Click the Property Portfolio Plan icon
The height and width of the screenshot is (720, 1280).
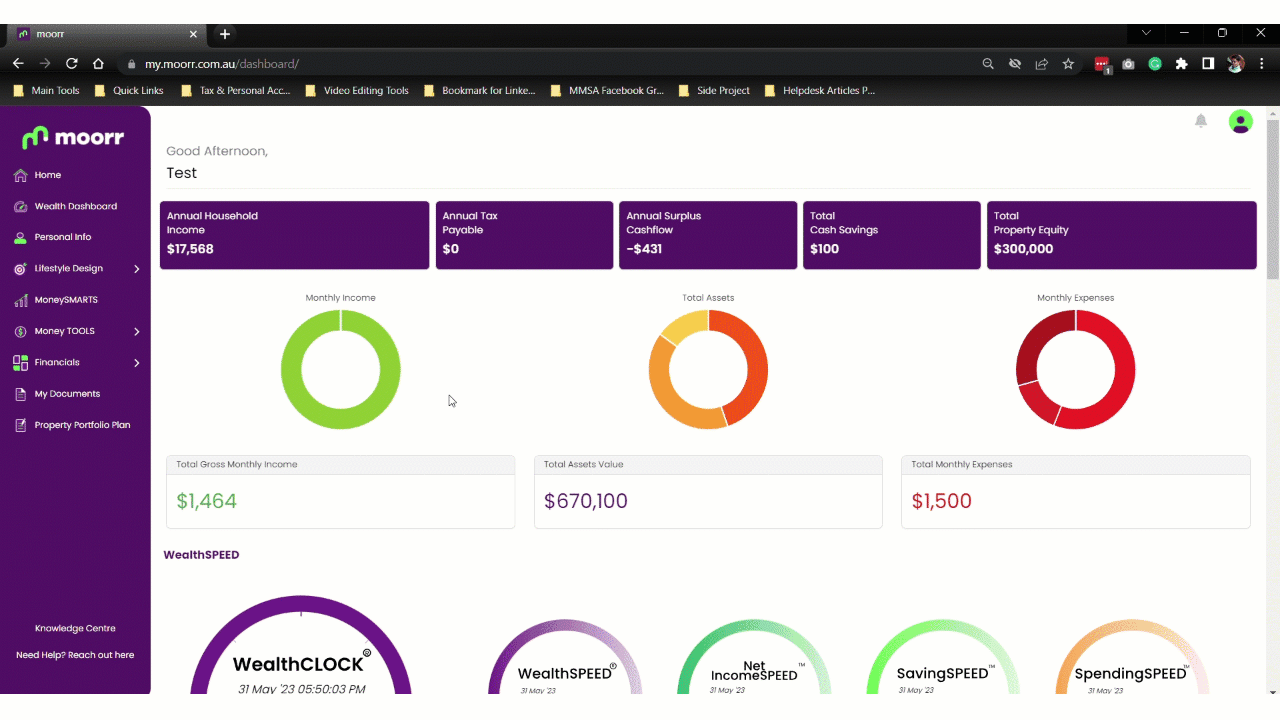click(20, 425)
